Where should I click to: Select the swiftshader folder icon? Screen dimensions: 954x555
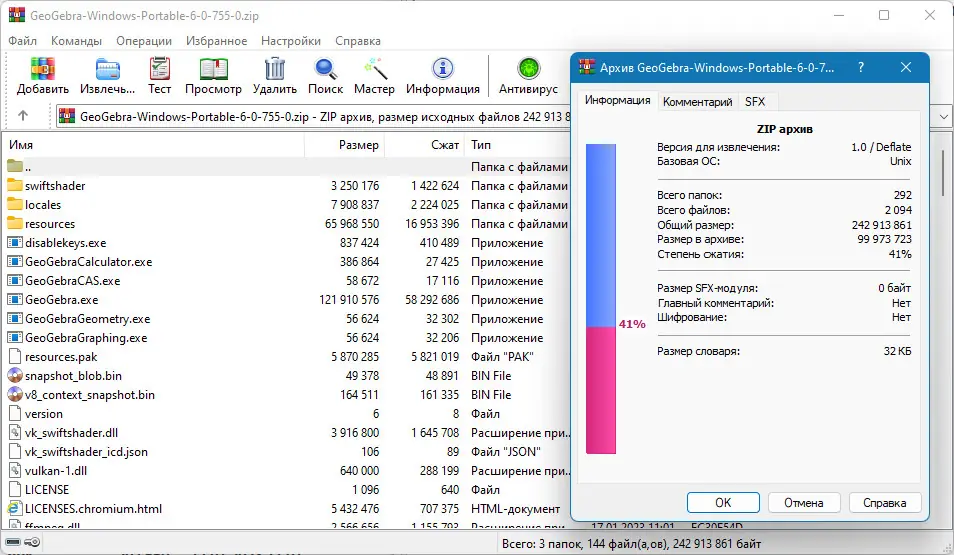click(x=15, y=185)
